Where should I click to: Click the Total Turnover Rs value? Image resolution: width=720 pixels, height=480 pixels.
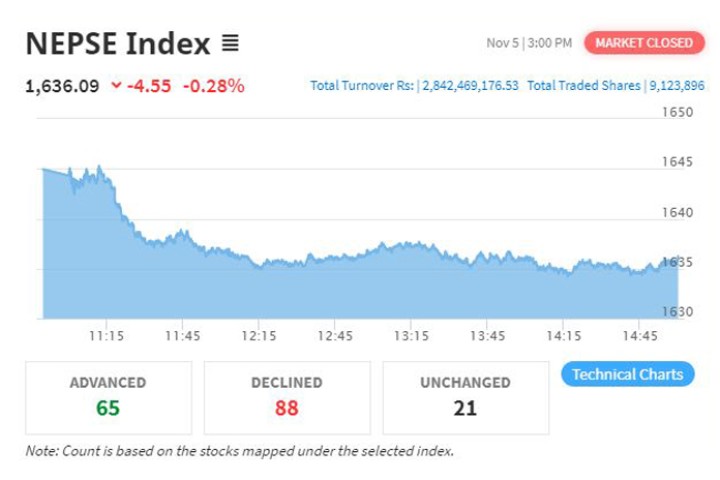click(470, 86)
